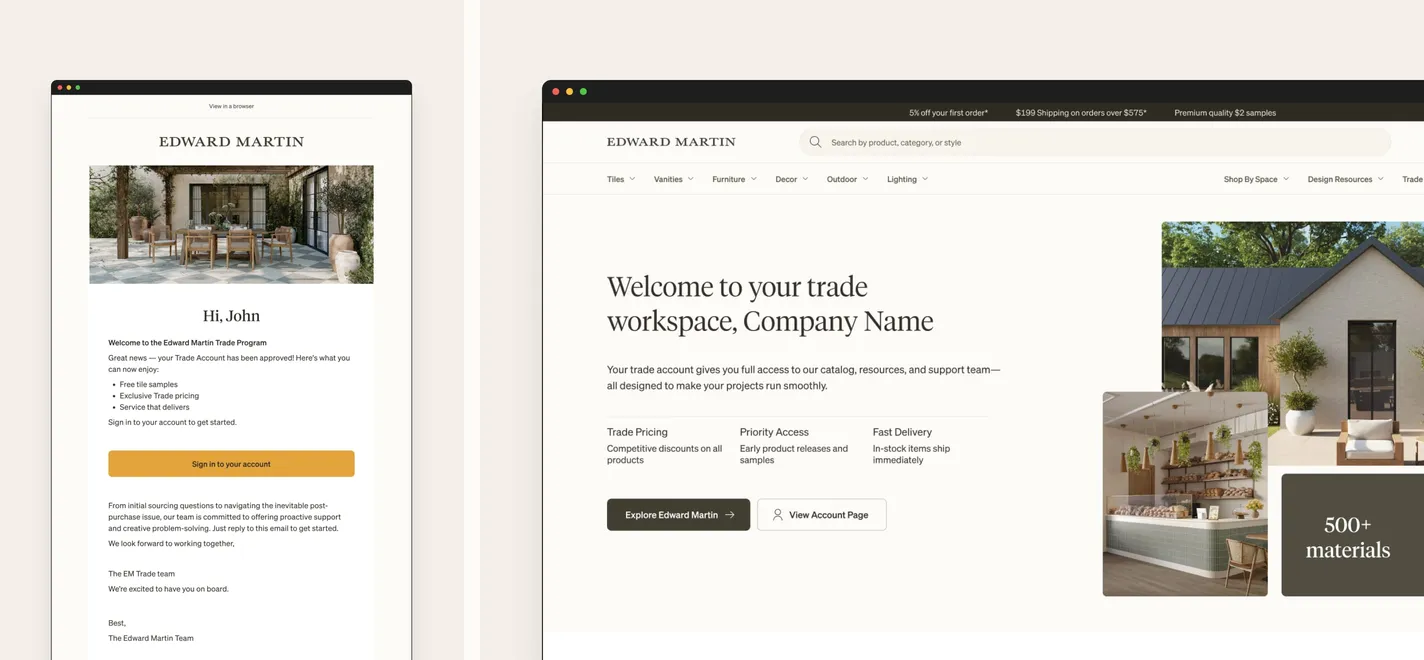Click the search by product input field

pyautogui.click(x=1095, y=142)
